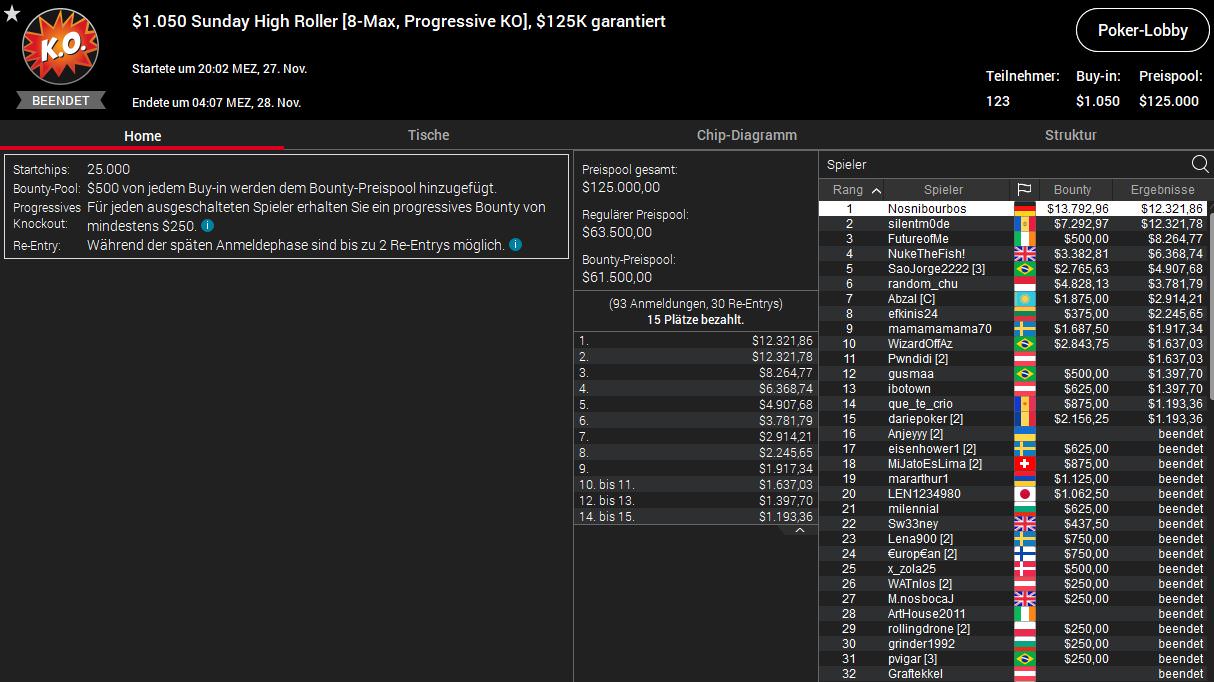The image size is (1214, 682).
Task: Click the favorite star in the top-left corner
Action: [12, 14]
